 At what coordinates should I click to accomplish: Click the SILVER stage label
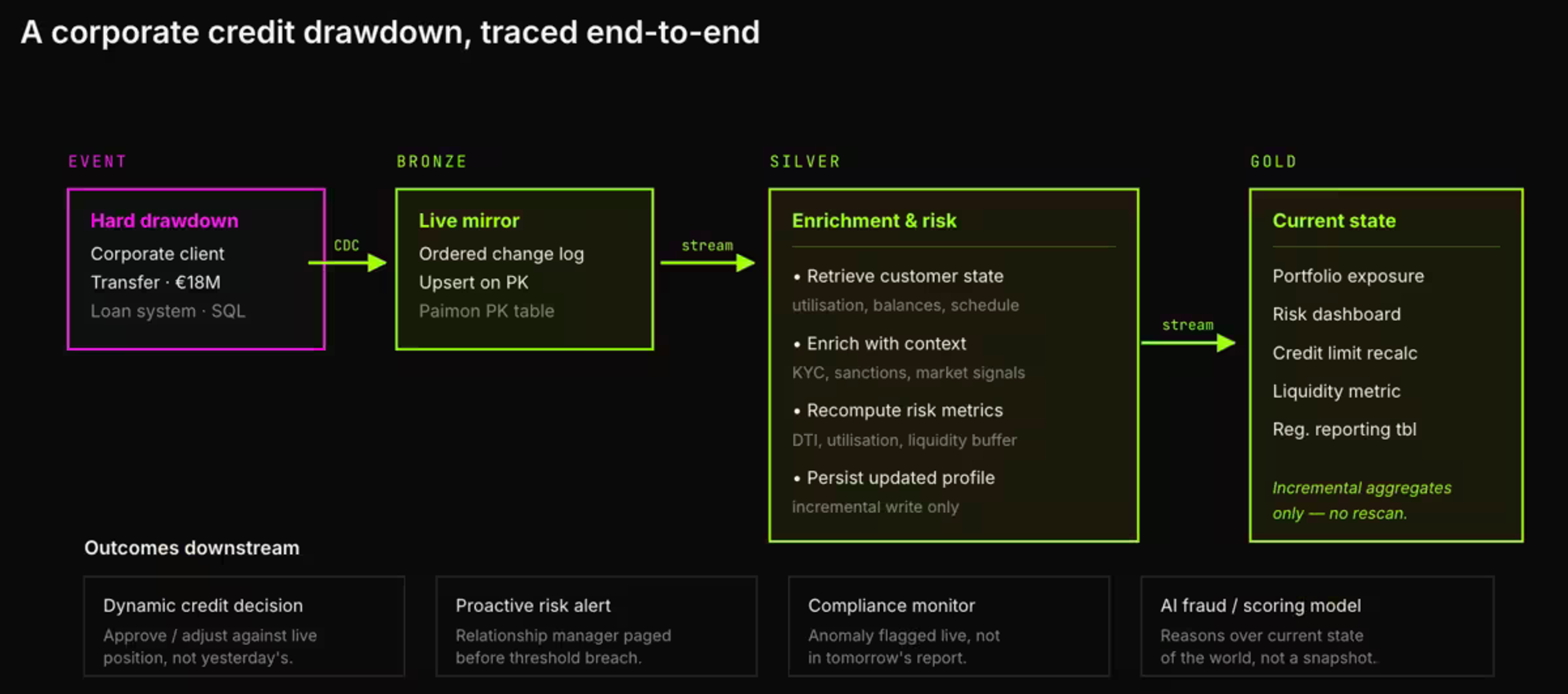[805, 161]
